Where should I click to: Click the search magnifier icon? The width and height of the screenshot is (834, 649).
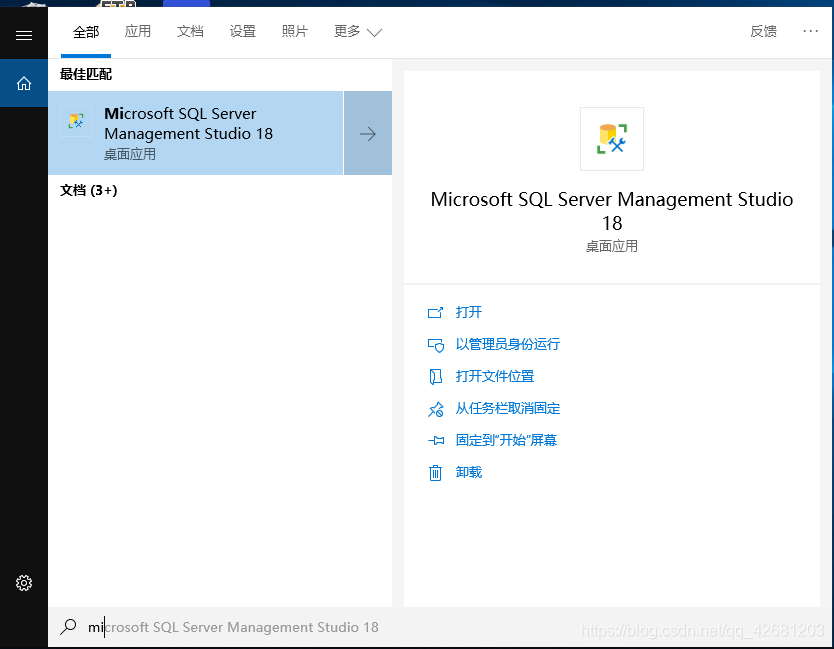pyautogui.click(x=68, y=627)
